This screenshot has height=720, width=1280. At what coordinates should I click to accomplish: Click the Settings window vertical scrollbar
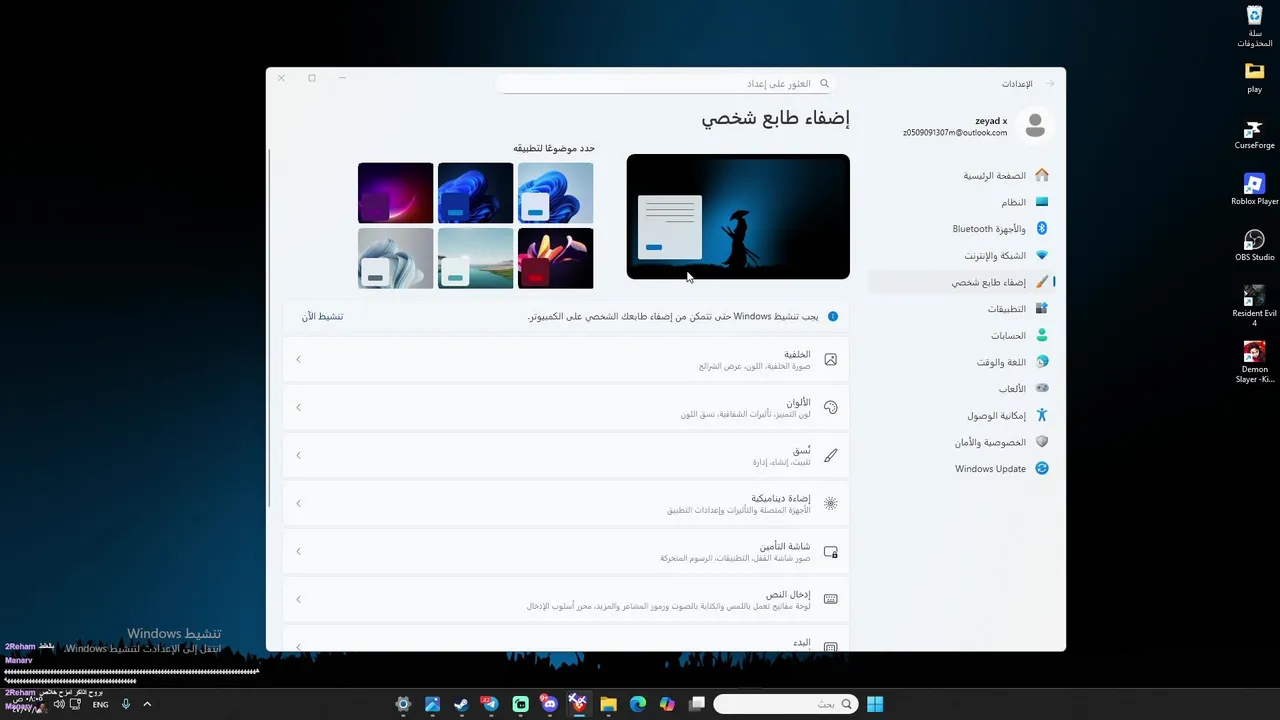pyautogui.click(x=270, y=328)
